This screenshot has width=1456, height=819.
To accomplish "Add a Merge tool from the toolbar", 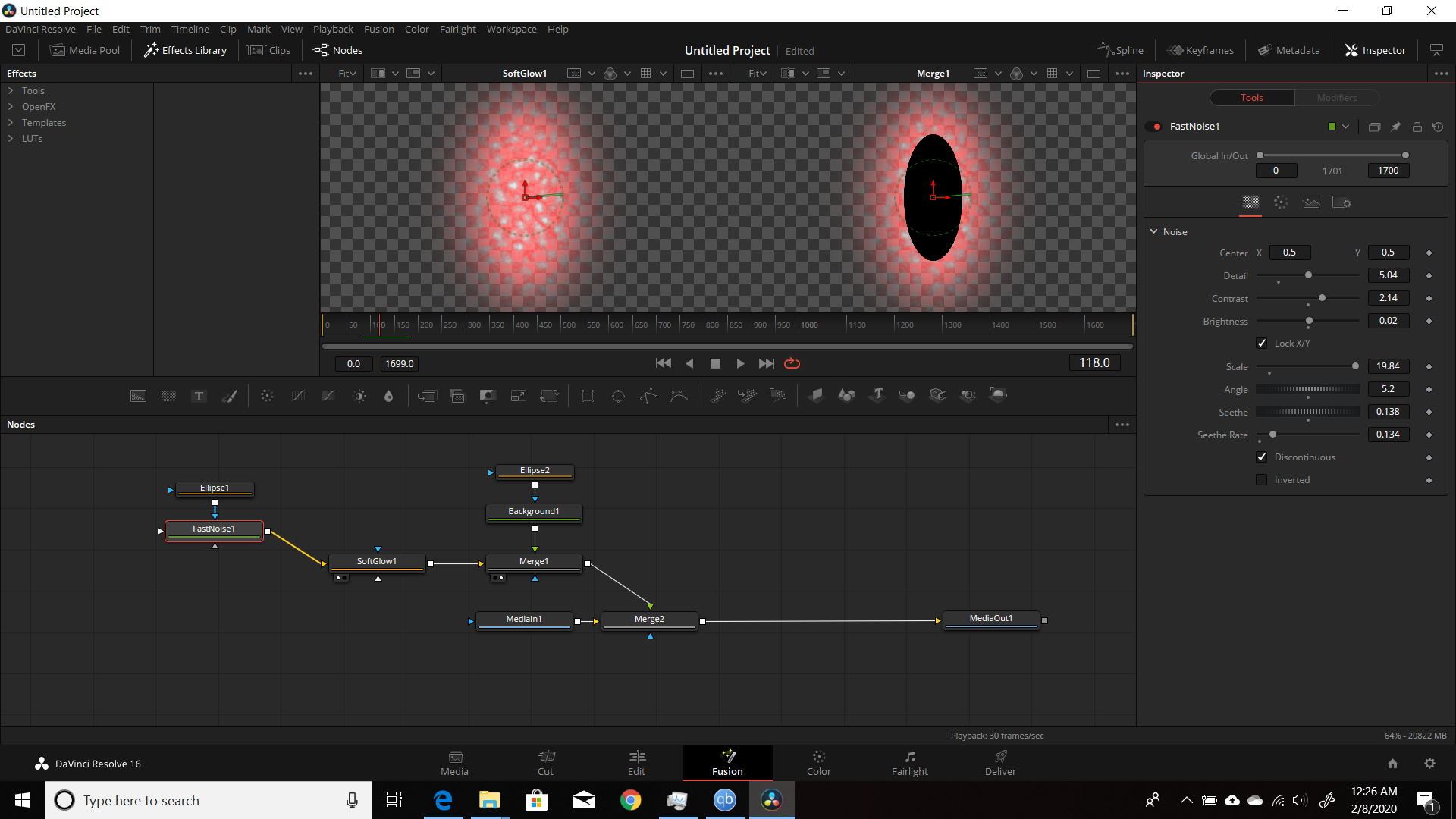I will coord(427,396).
